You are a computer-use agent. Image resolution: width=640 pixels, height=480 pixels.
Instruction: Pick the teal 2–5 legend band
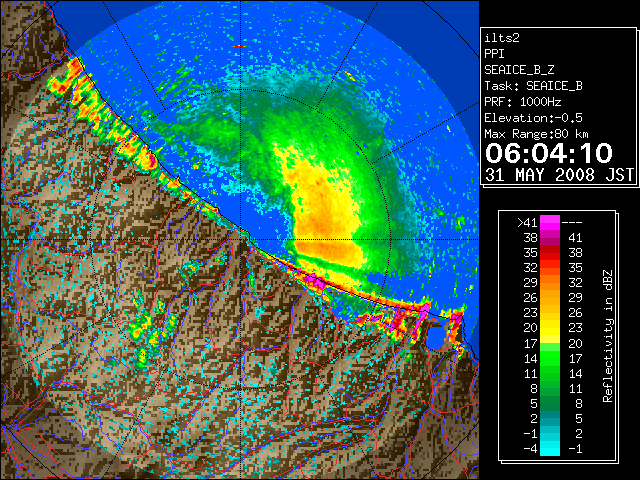pos(550,418)
